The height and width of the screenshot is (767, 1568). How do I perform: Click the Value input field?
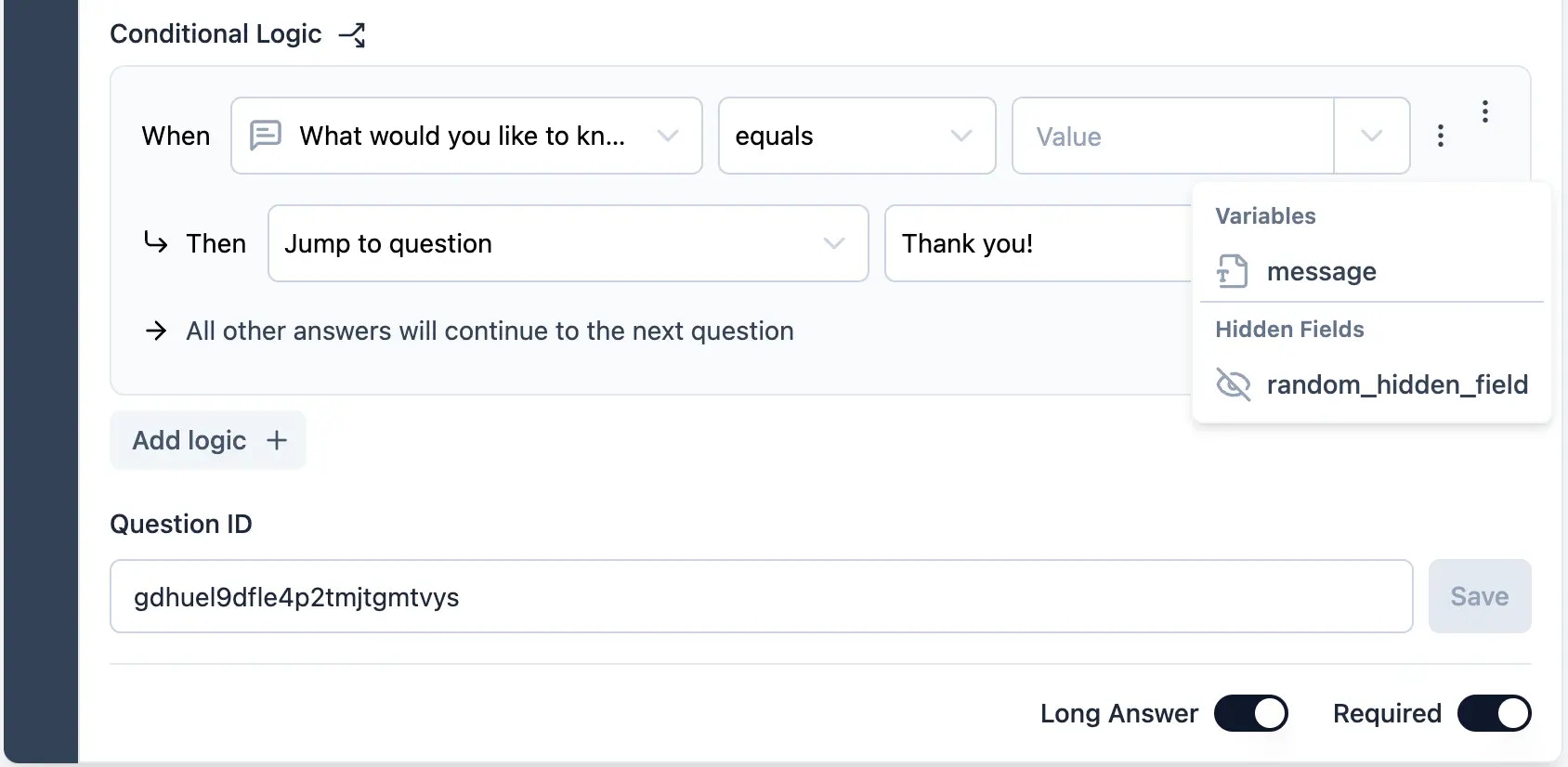pos(1173,136)
